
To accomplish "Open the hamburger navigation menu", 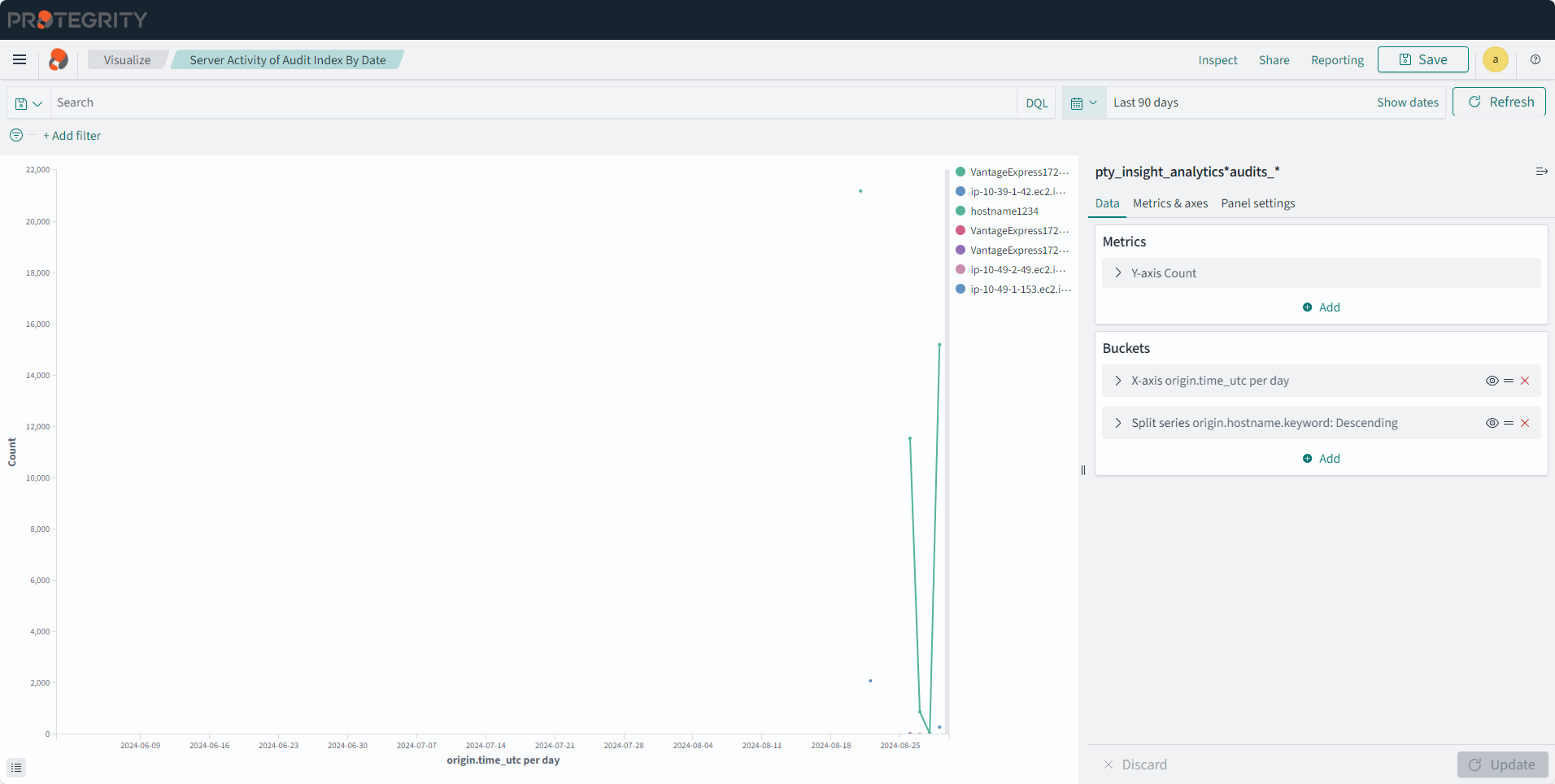I will (20, 59).
